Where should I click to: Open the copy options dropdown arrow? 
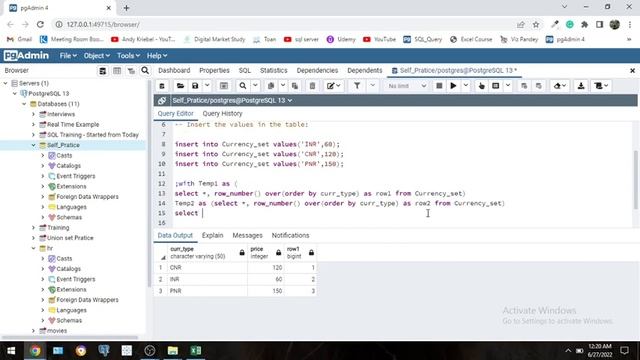tap(282, 86)
